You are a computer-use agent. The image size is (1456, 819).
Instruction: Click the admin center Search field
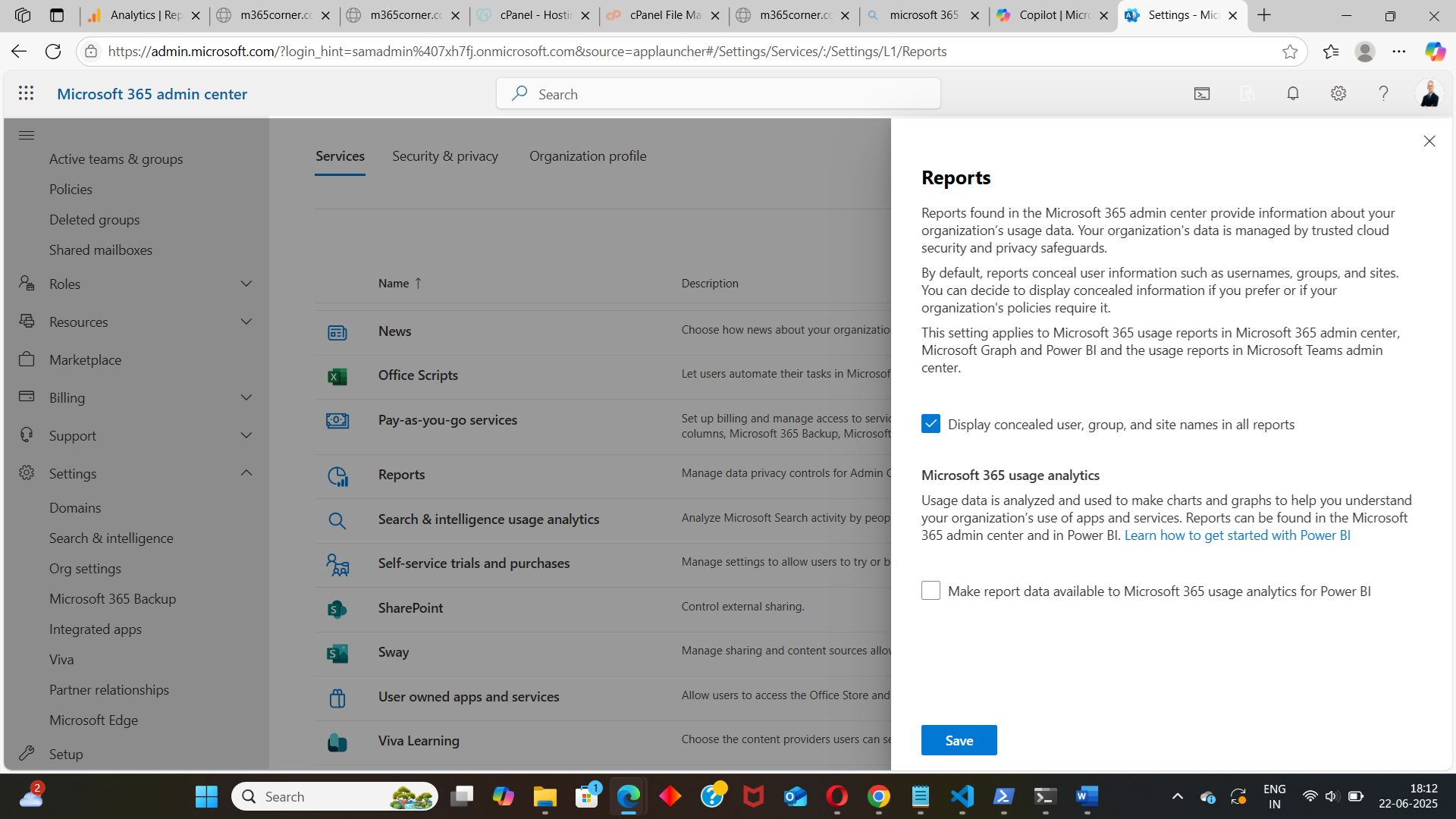(x=718, y=94)
